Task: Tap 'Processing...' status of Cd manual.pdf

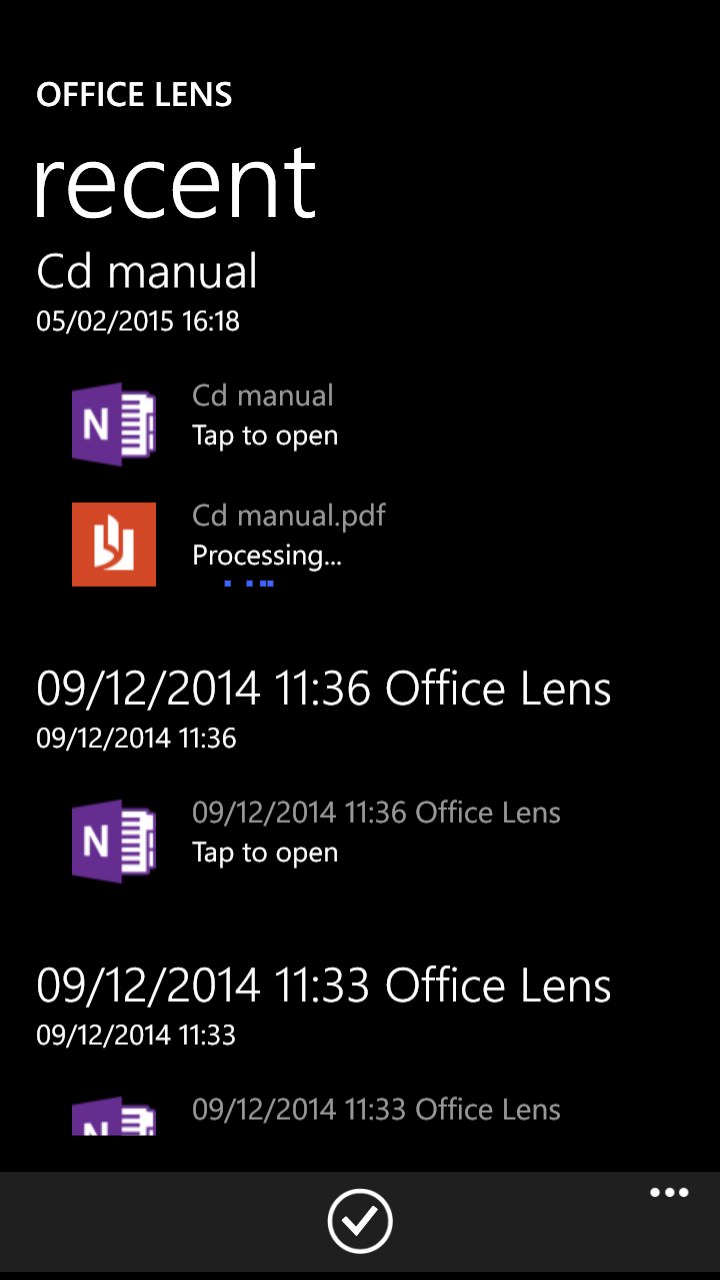Action: [267, 556]
